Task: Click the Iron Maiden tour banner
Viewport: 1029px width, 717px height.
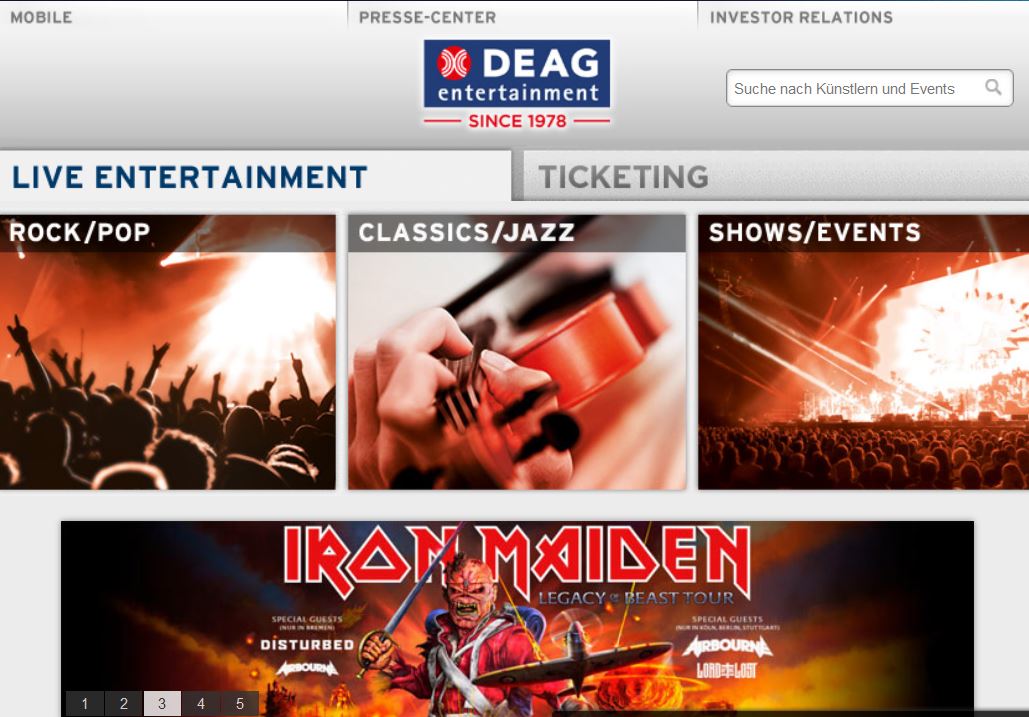Action: 517,619
